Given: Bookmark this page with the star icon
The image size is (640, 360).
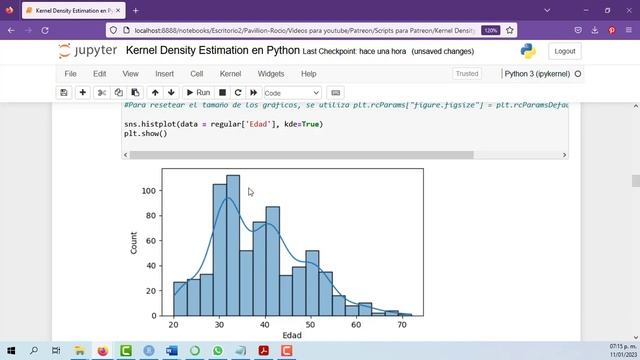Looking at the screenshot, I should point(509,30).
